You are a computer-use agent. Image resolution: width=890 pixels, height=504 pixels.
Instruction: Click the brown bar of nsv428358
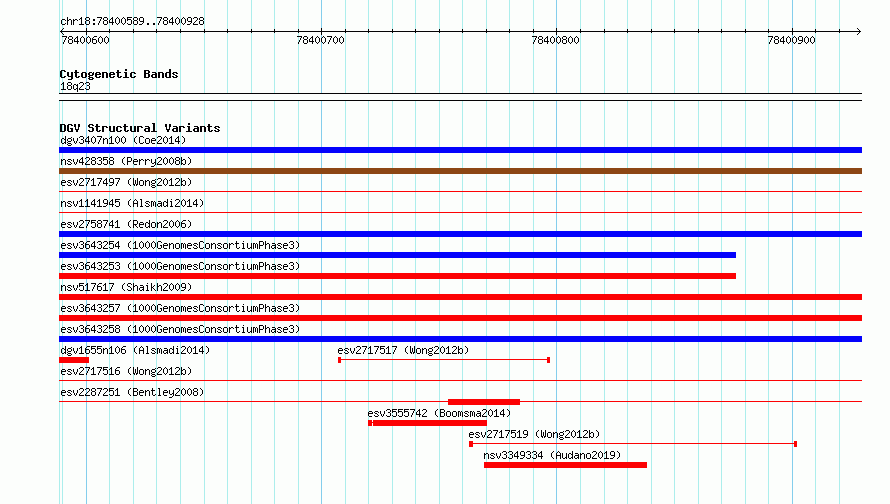tap(460, 171)
